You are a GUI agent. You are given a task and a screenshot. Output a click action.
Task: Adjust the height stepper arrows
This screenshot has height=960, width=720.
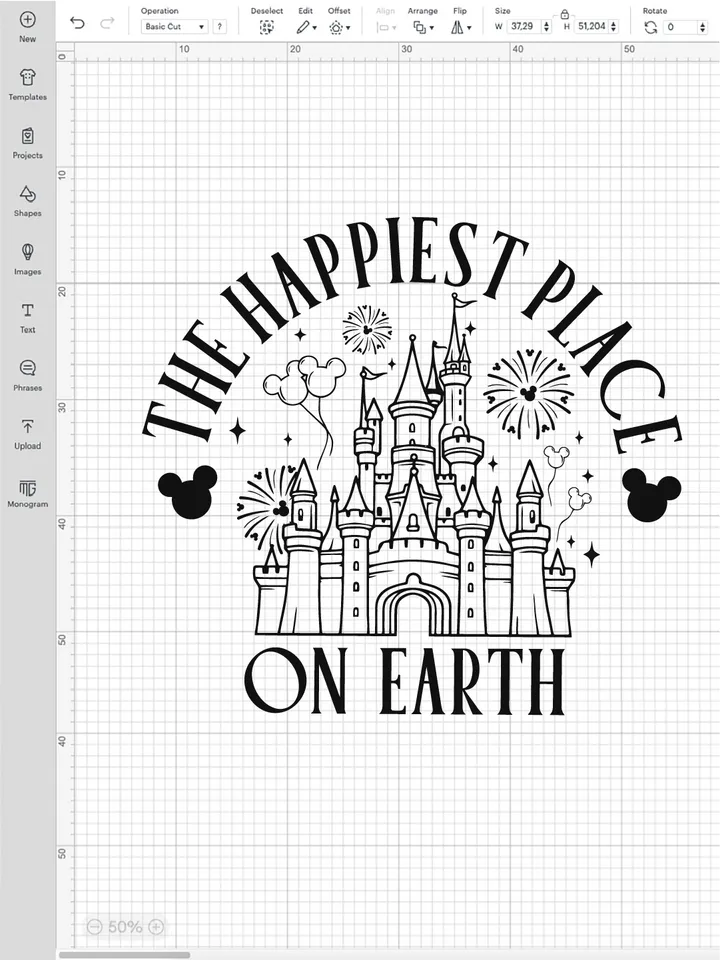click(x=614, y=26)
